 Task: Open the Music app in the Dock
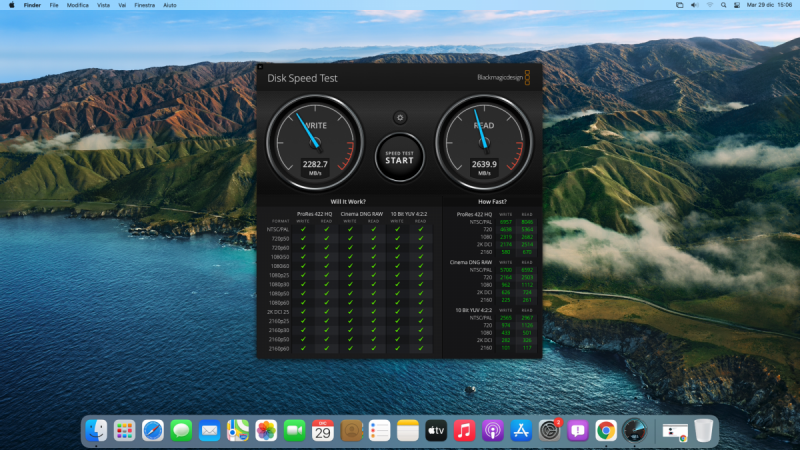click(x=464, y=431)
